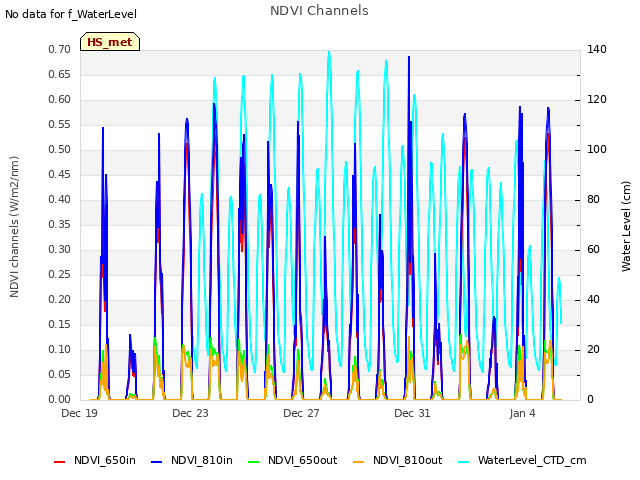
Task: Click the Dec 27 x-axis tick label
Action: pyautogui.click(x=301, y=413)
